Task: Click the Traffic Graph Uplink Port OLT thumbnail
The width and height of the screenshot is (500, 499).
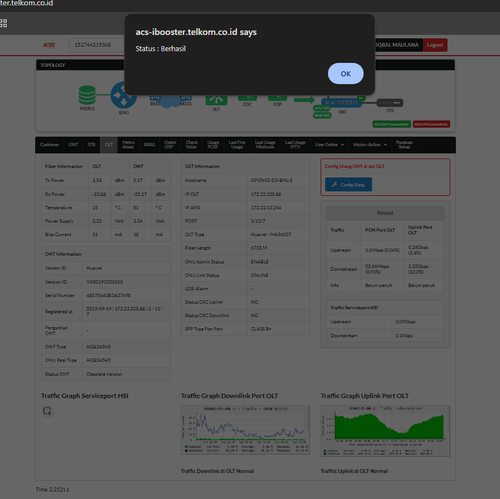Action: point(385,431)
